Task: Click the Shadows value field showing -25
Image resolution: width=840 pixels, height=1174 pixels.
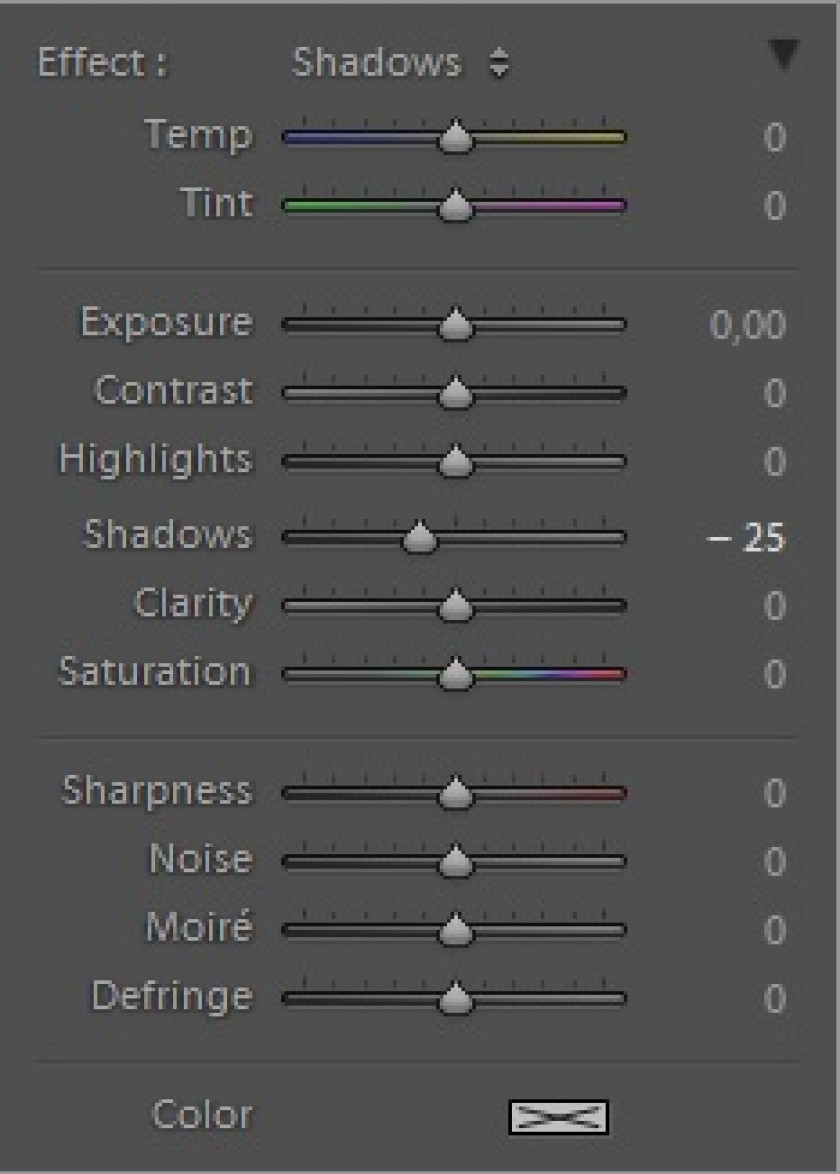Action: 746,538
